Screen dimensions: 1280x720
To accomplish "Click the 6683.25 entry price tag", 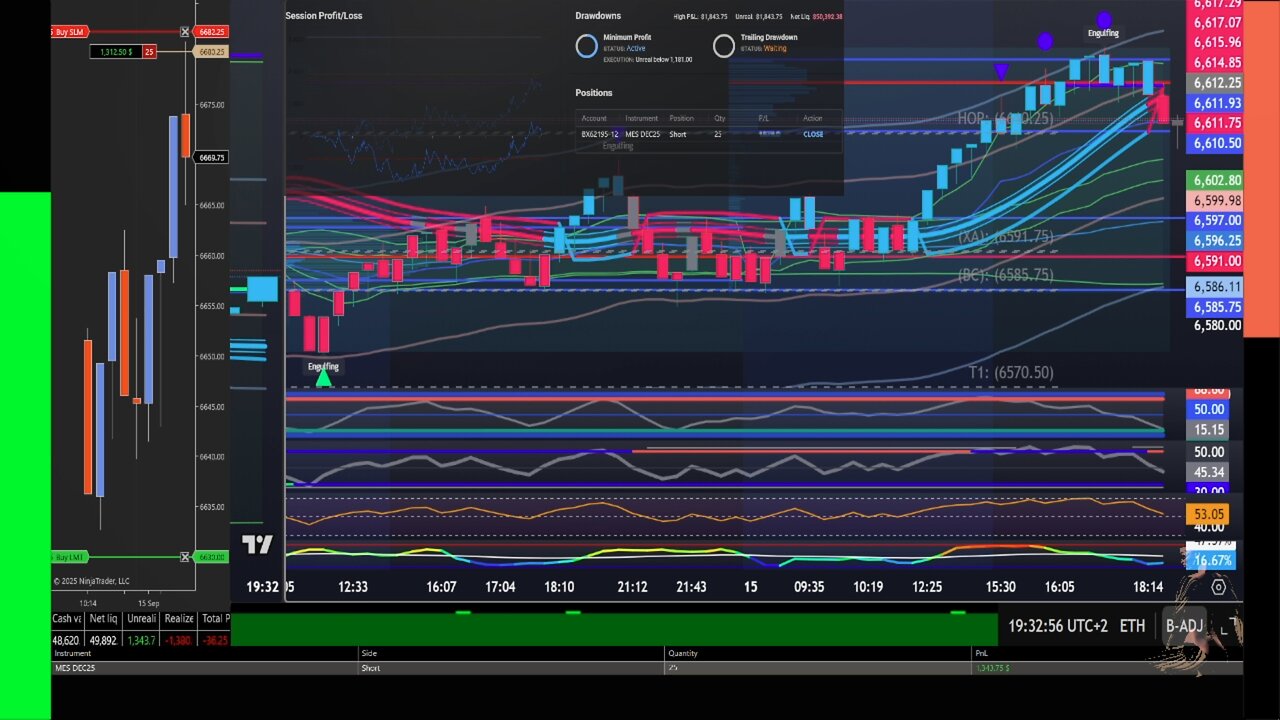I will coord(212,51).
